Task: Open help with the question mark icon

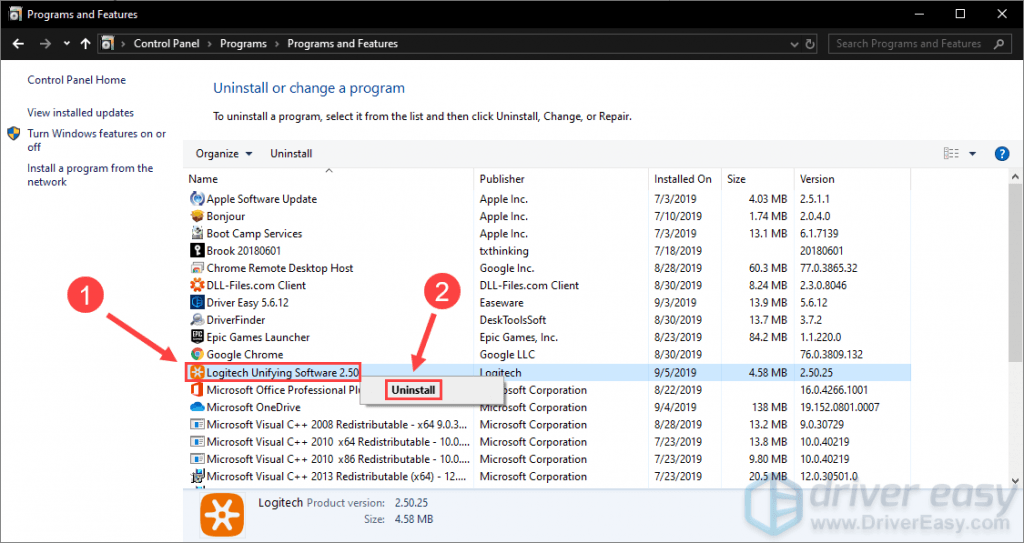Action: point(1001,154)
